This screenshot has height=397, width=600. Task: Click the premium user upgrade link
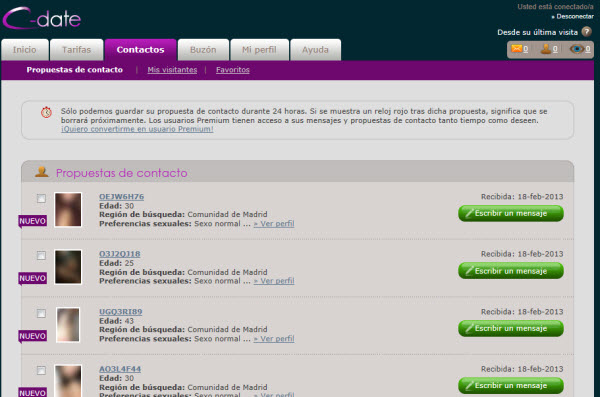137,129
